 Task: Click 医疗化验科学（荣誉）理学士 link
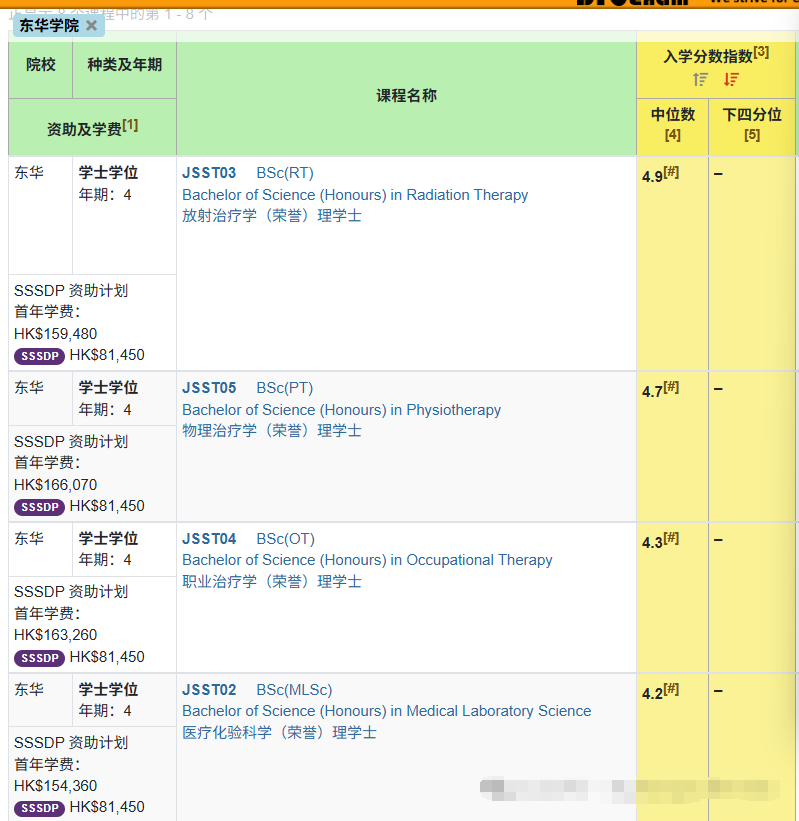tap(279, 733)
